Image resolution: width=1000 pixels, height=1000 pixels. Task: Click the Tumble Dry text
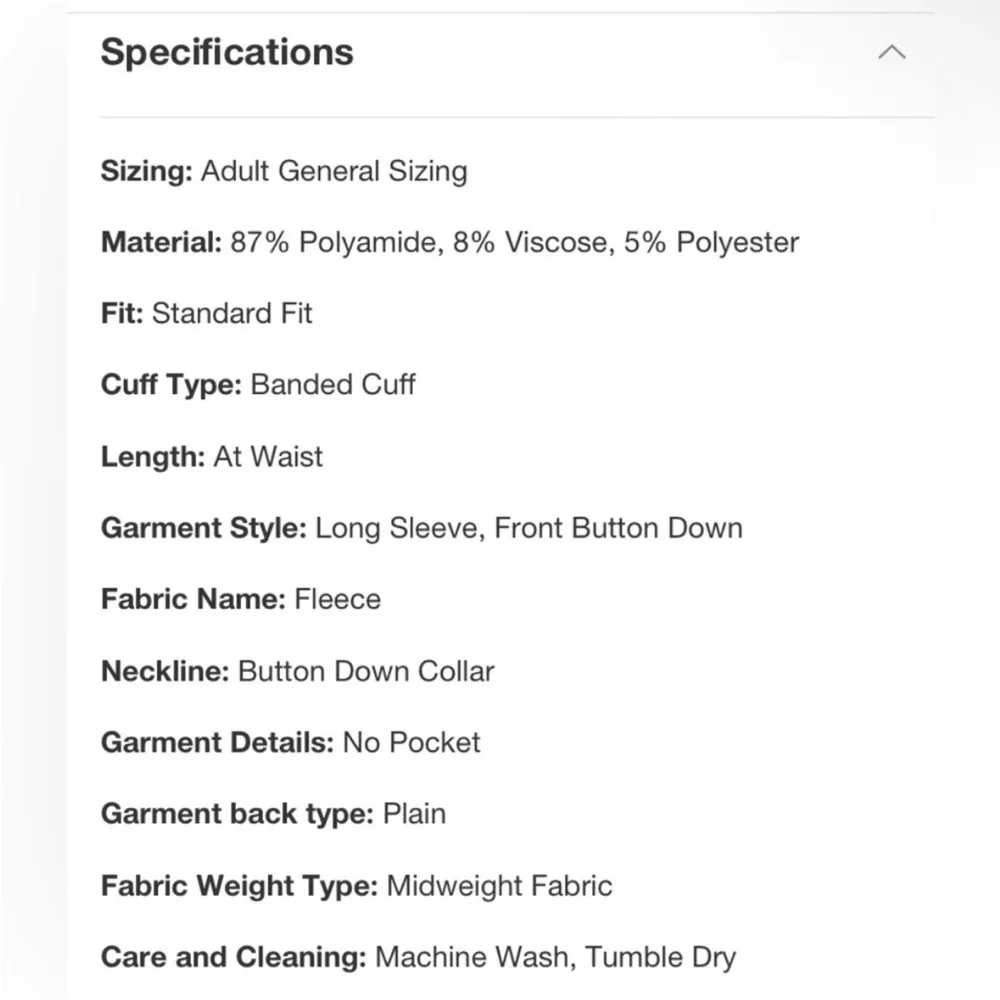pos(661,957)
